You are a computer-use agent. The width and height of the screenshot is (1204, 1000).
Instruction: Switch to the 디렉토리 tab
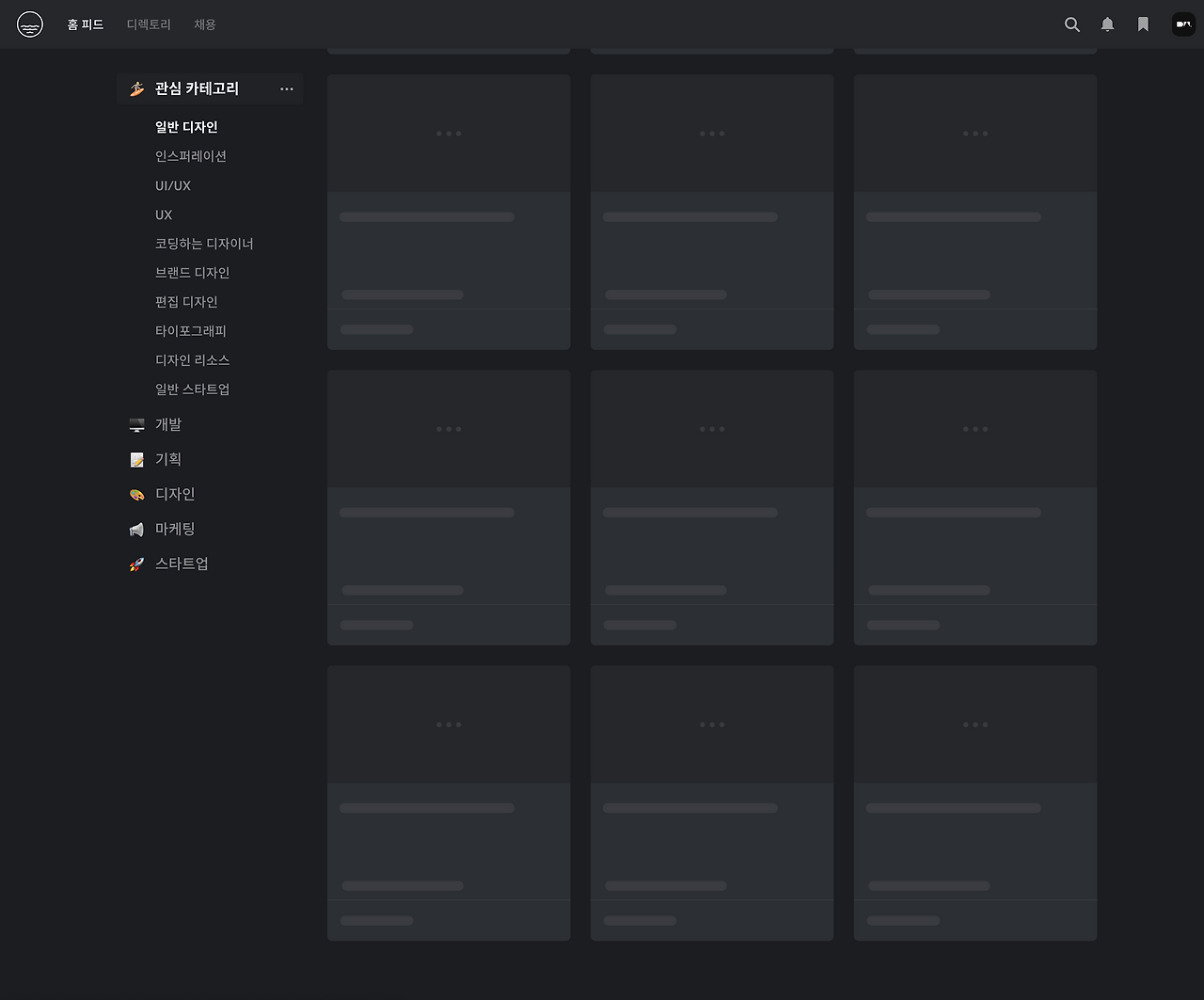pyautogui.click(x=149, y=24)
